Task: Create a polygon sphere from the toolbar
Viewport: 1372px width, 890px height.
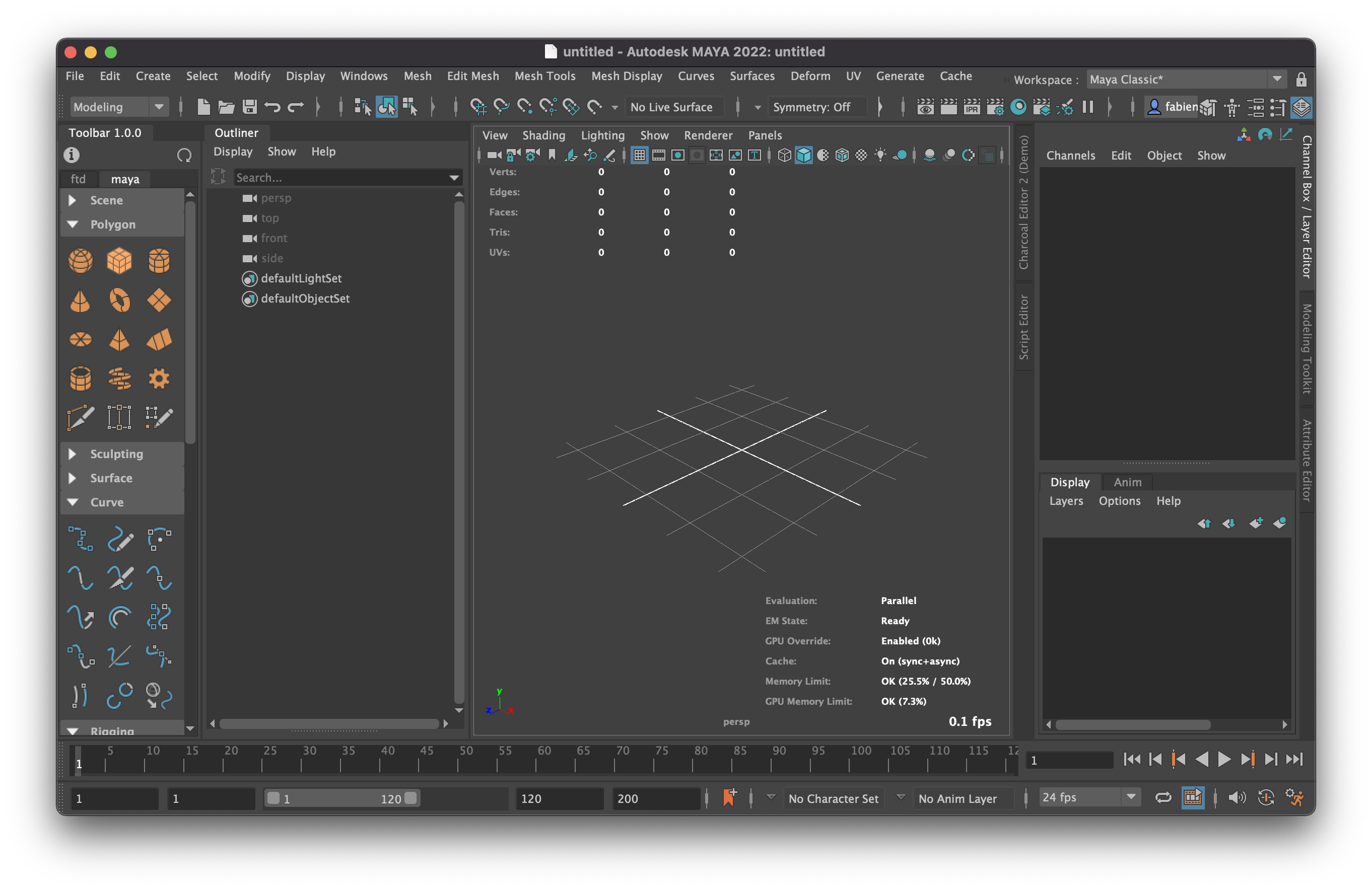Action: [80, 261]
